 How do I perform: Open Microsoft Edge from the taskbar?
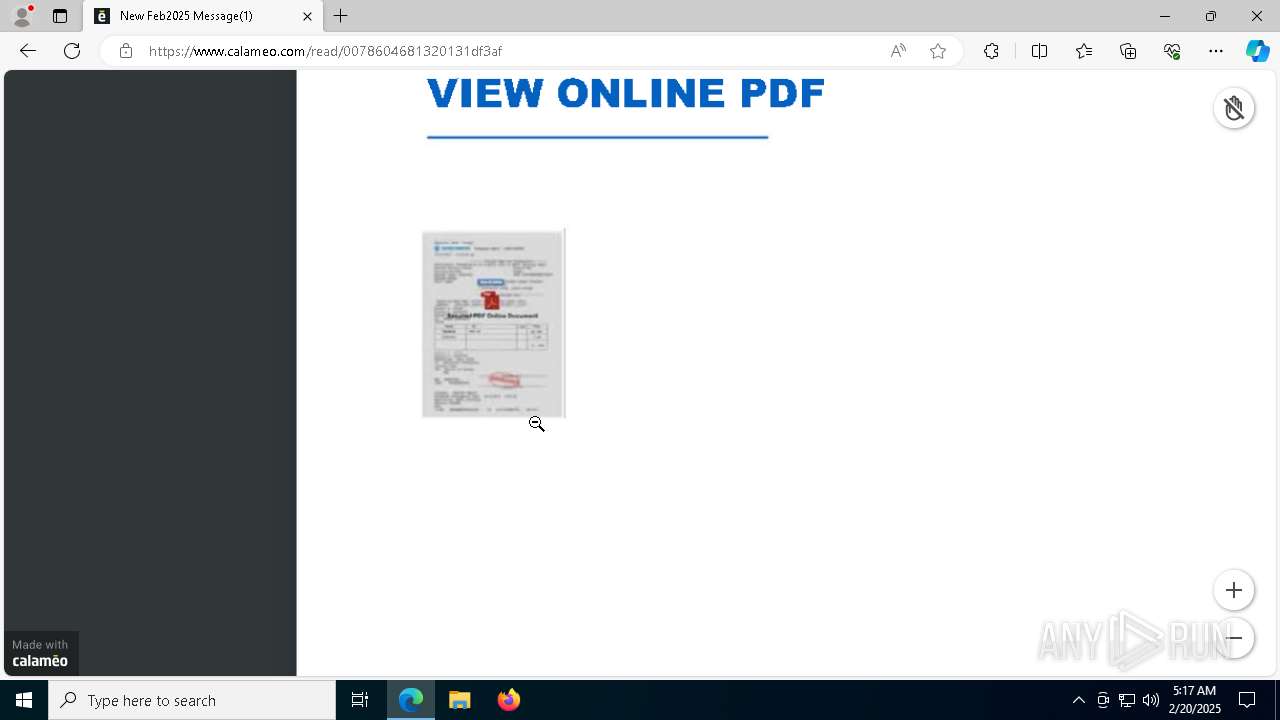point(411,700)
